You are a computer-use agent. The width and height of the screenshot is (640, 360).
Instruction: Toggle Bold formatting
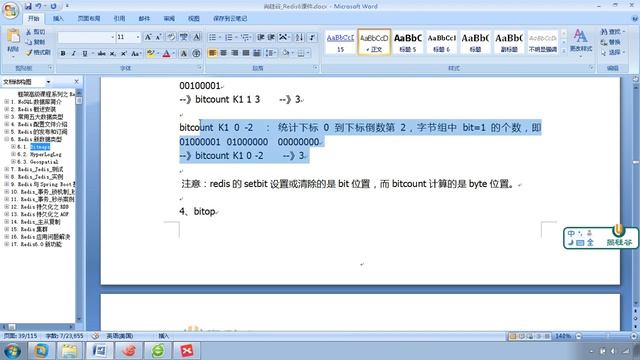tap(63, 53)
